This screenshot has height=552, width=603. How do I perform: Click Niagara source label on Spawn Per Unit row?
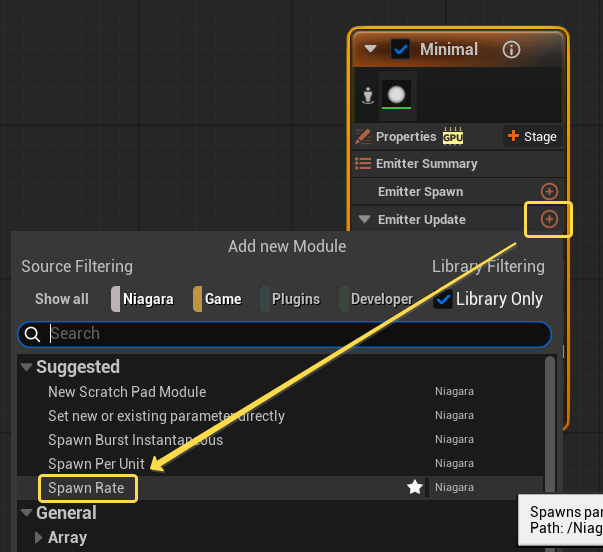[x=454, y=464]
